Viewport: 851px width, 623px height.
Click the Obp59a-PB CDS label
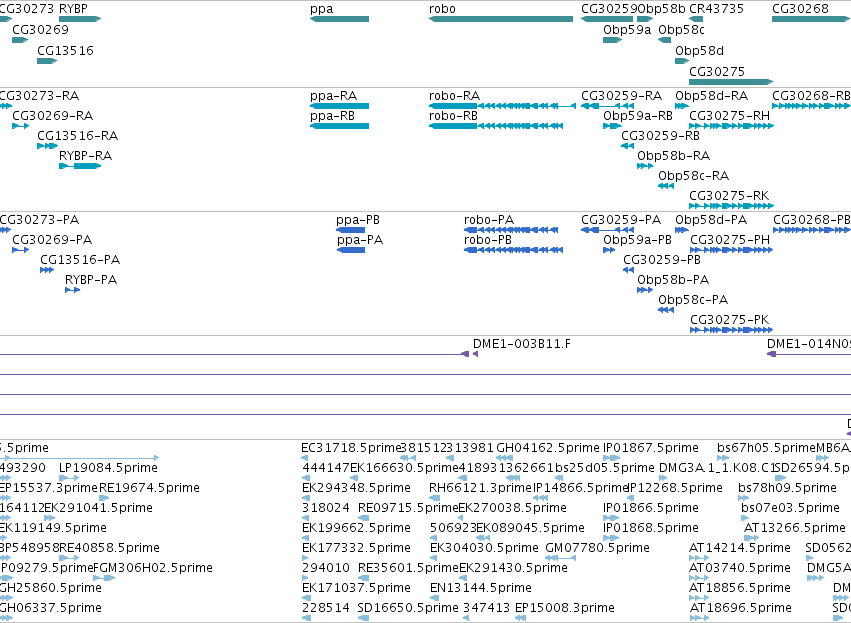click(637, 240)
